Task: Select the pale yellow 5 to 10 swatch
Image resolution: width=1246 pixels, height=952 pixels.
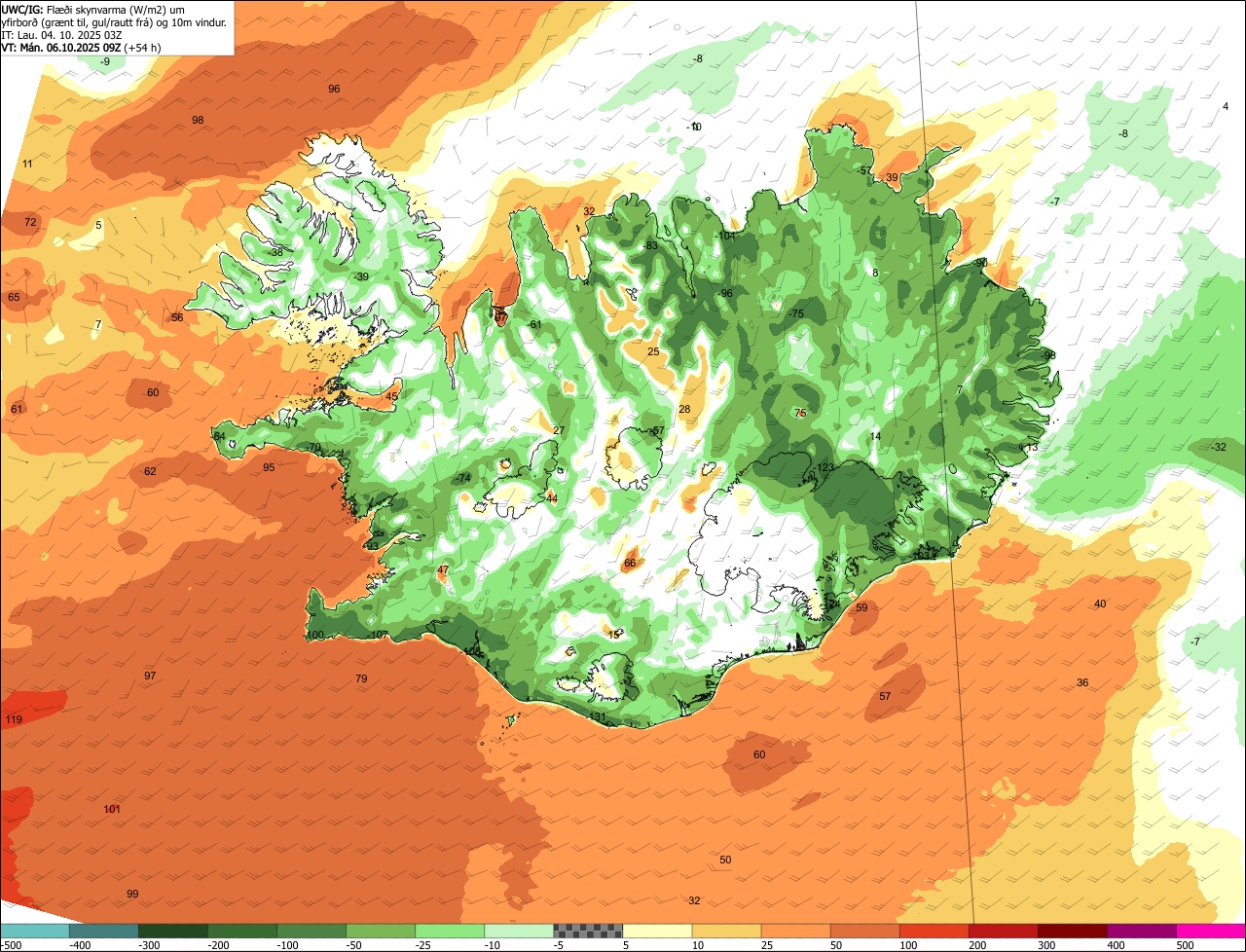Action: click(657, 931)
